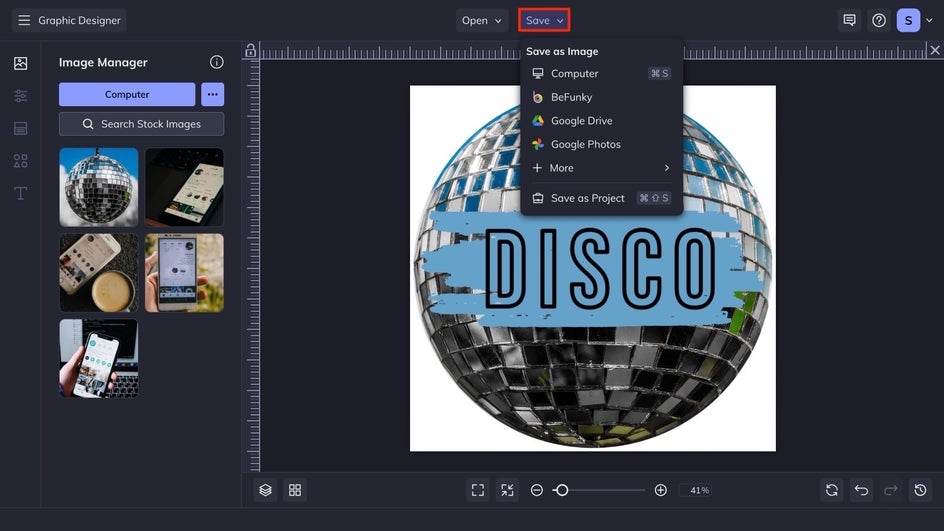
Task: Save image to BeFunky
Action: 601,97
